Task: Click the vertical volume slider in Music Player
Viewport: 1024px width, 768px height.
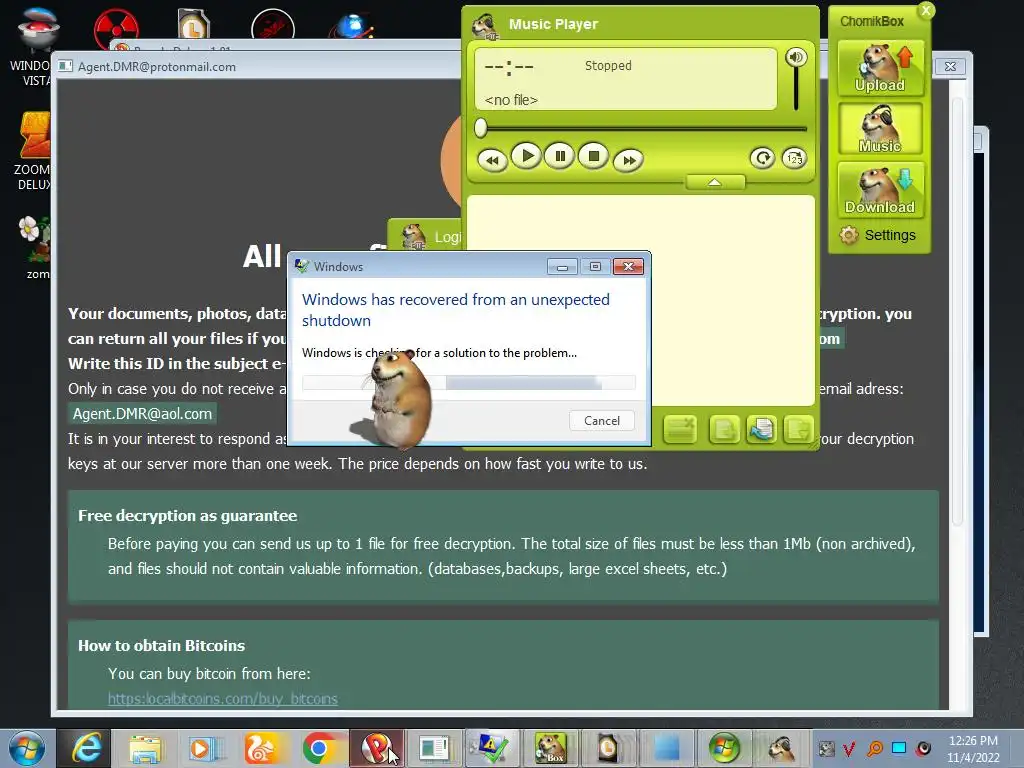Action: [x=796, y=88]
